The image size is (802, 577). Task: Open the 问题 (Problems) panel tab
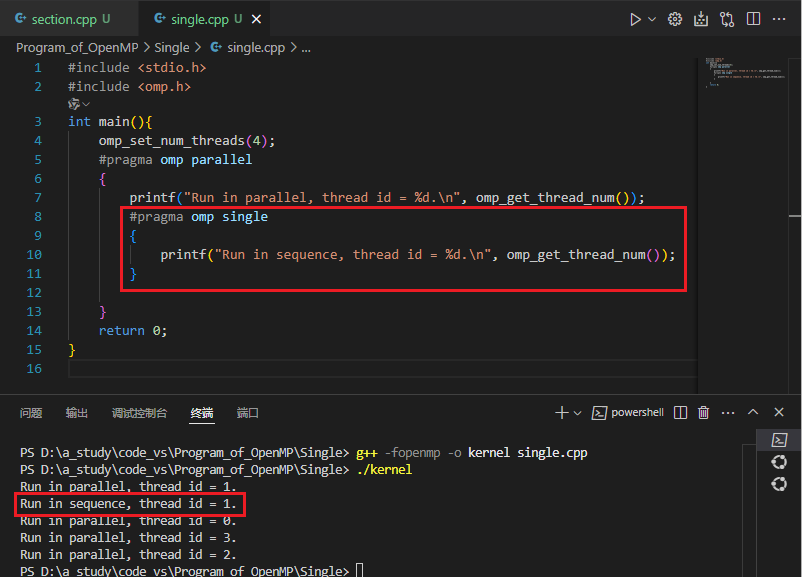pyautogui.click(x=31, y=413)
